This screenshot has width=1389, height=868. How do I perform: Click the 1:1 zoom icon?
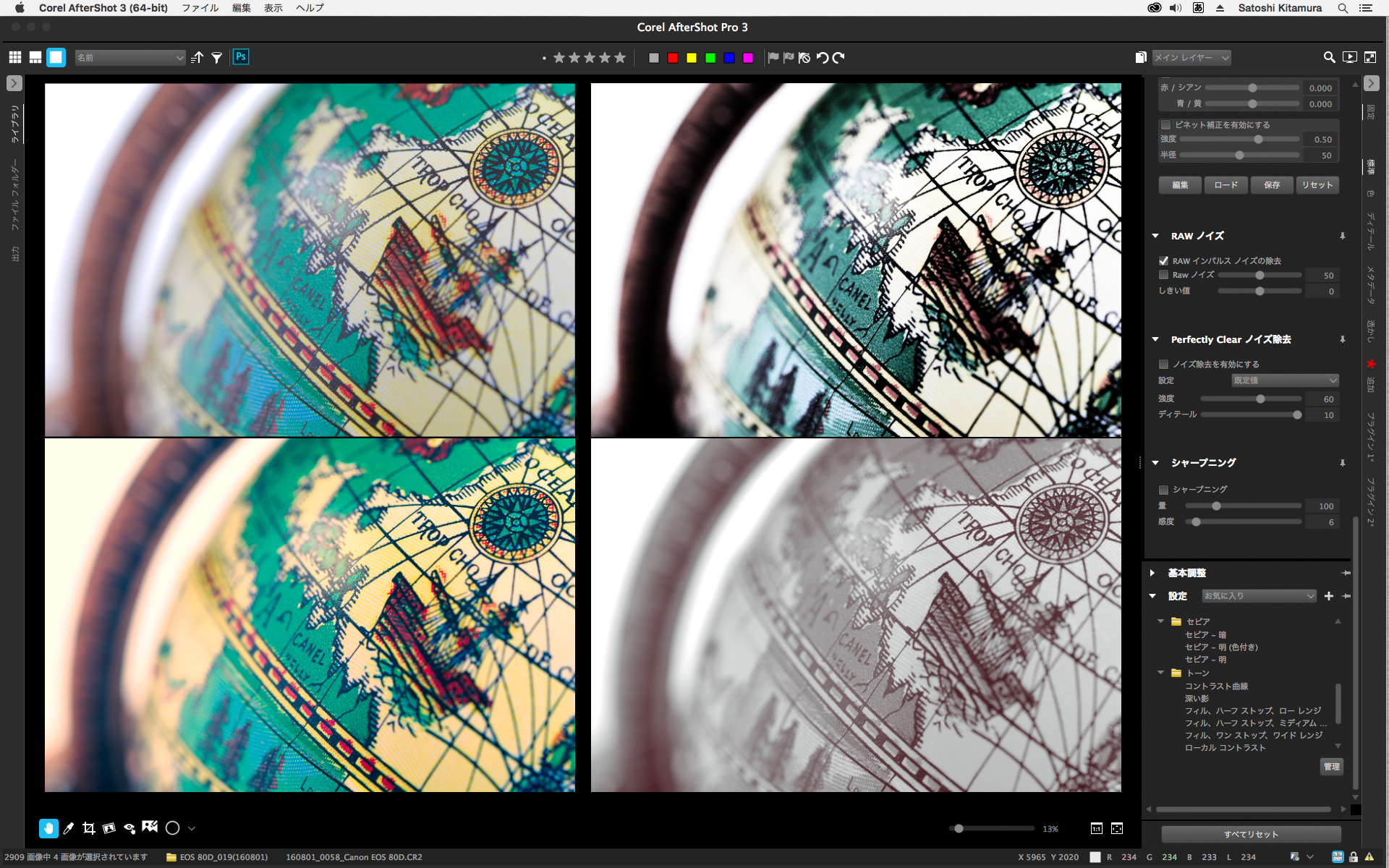(1097, 828)
